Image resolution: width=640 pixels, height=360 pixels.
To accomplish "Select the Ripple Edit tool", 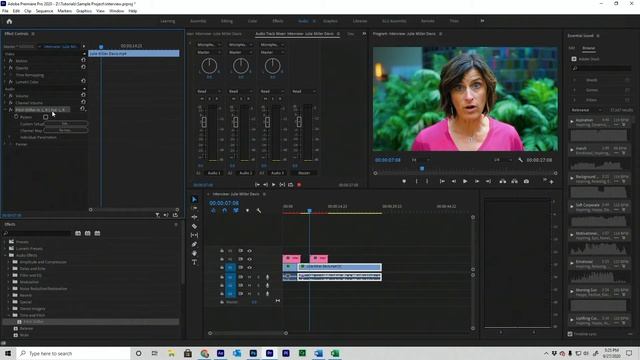I will (194, 217).
